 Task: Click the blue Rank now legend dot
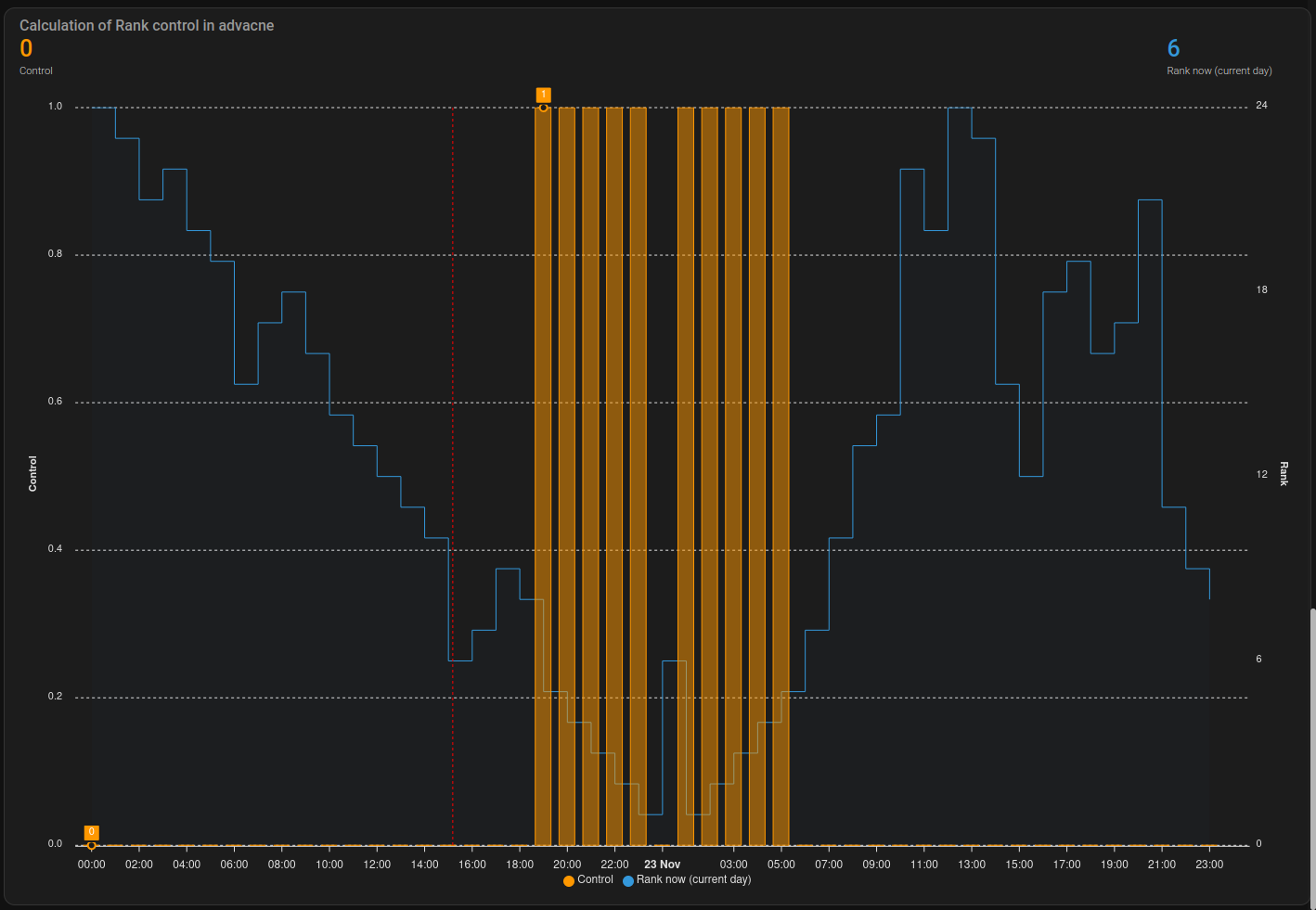(628, 880)
